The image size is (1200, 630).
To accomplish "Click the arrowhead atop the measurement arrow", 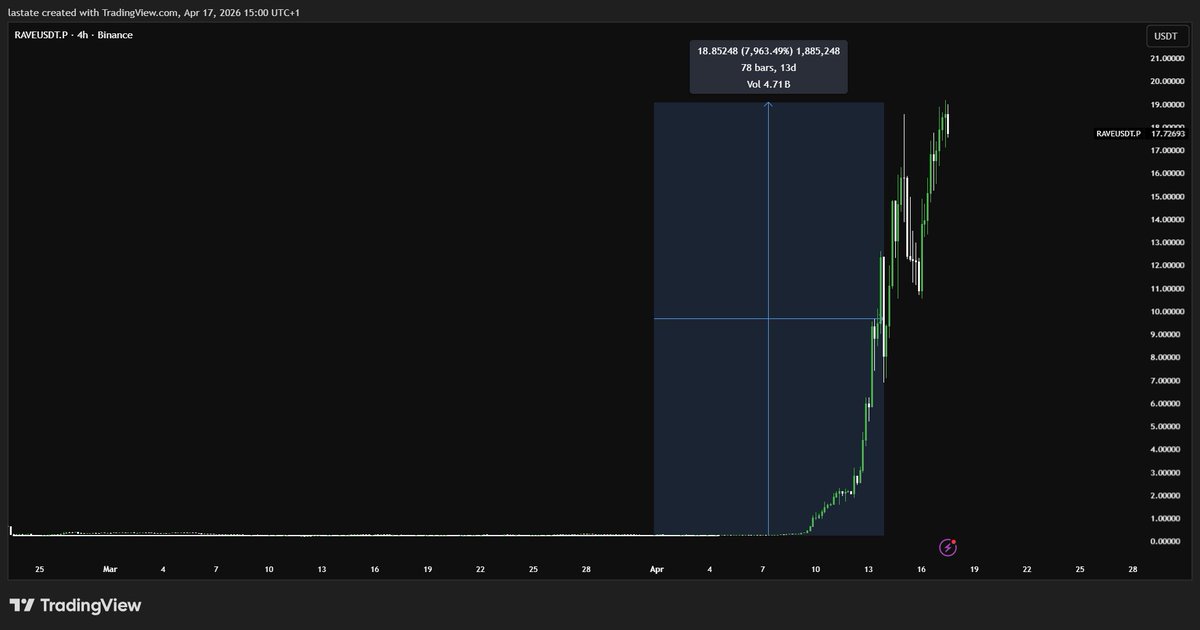I will (x=768, y=104).
